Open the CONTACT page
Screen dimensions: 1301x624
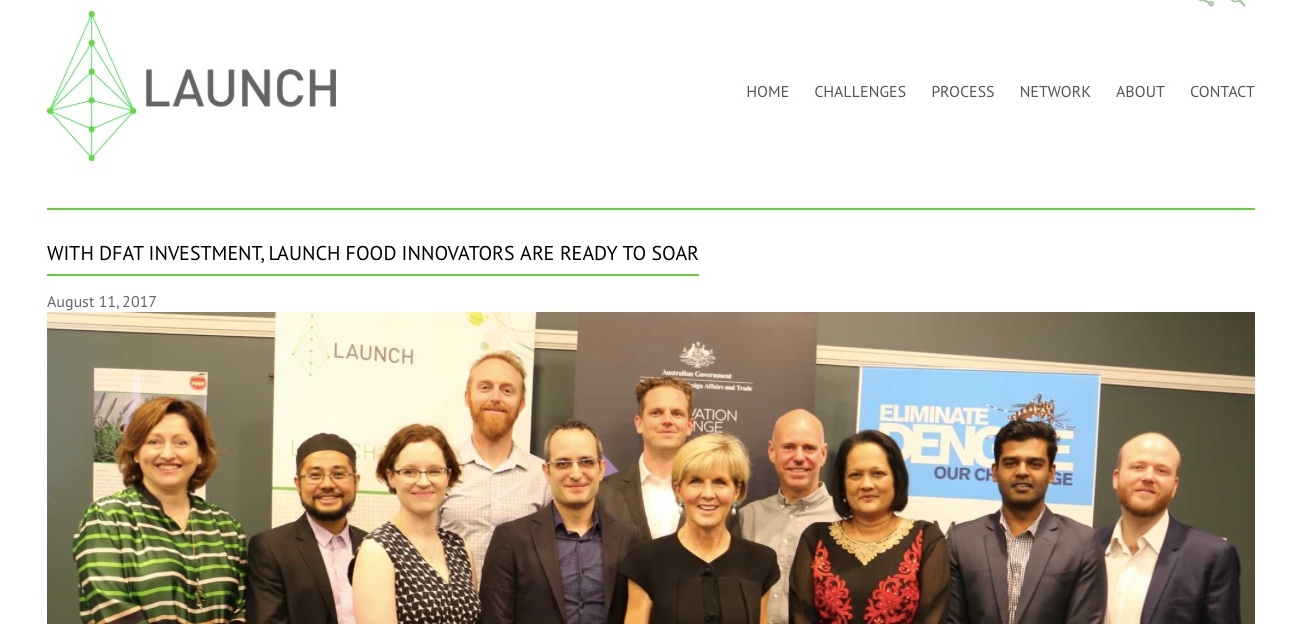(1222, 92)
